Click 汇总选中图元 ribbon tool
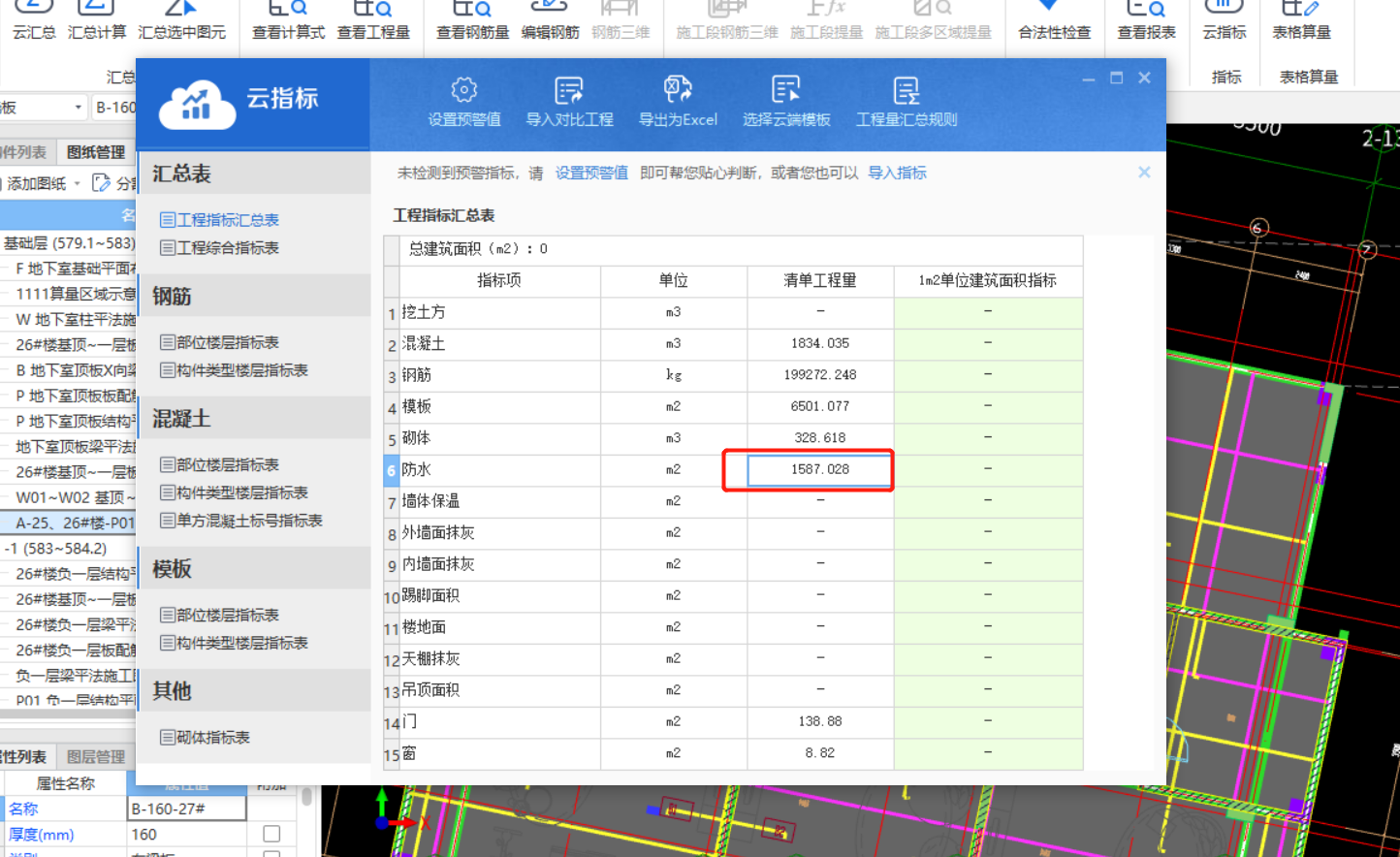1400x857 pixels. coord(181,20)
